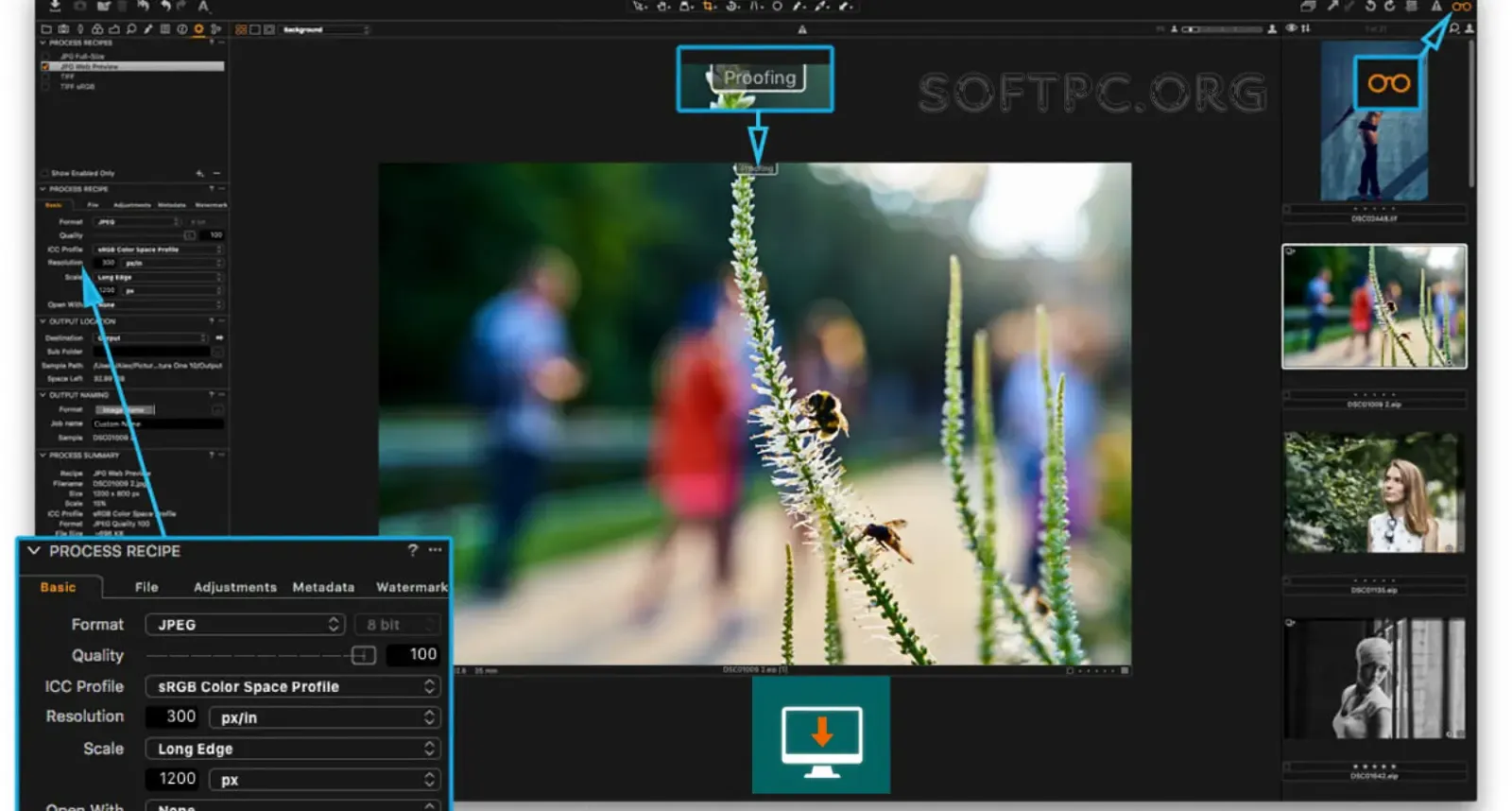Image resolution: width=1512 pixels, height=811 pixels.
Task: Click in the Job name input field
Action: tap(158, 423)
